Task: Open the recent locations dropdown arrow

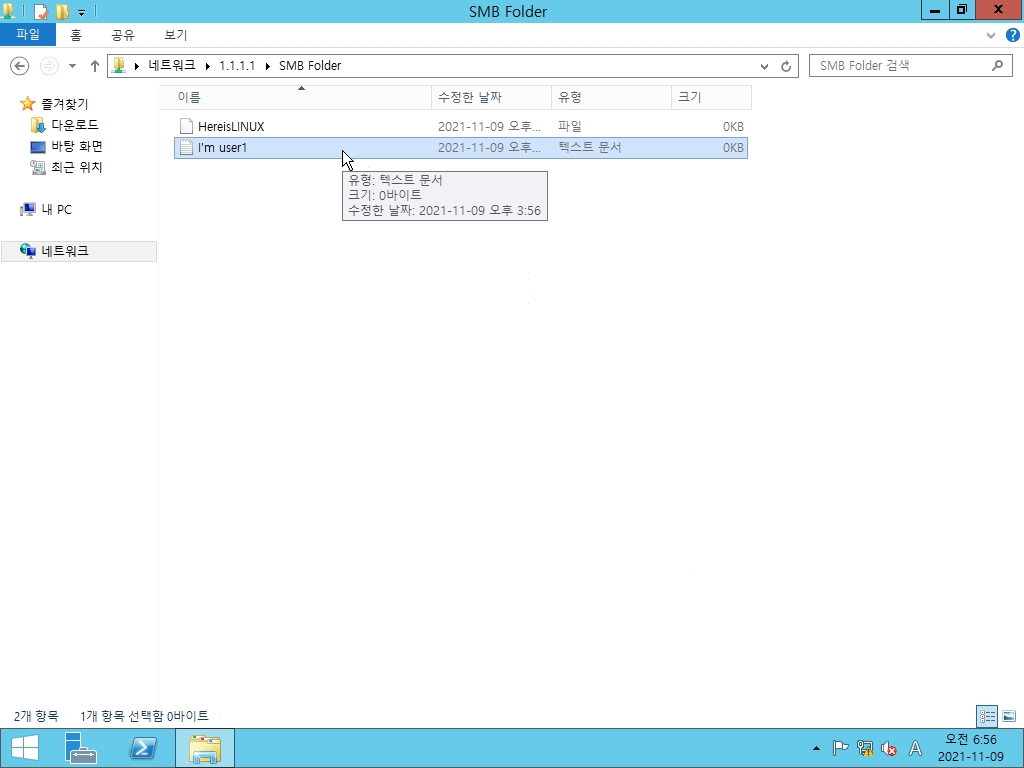Action: (72, 66)
